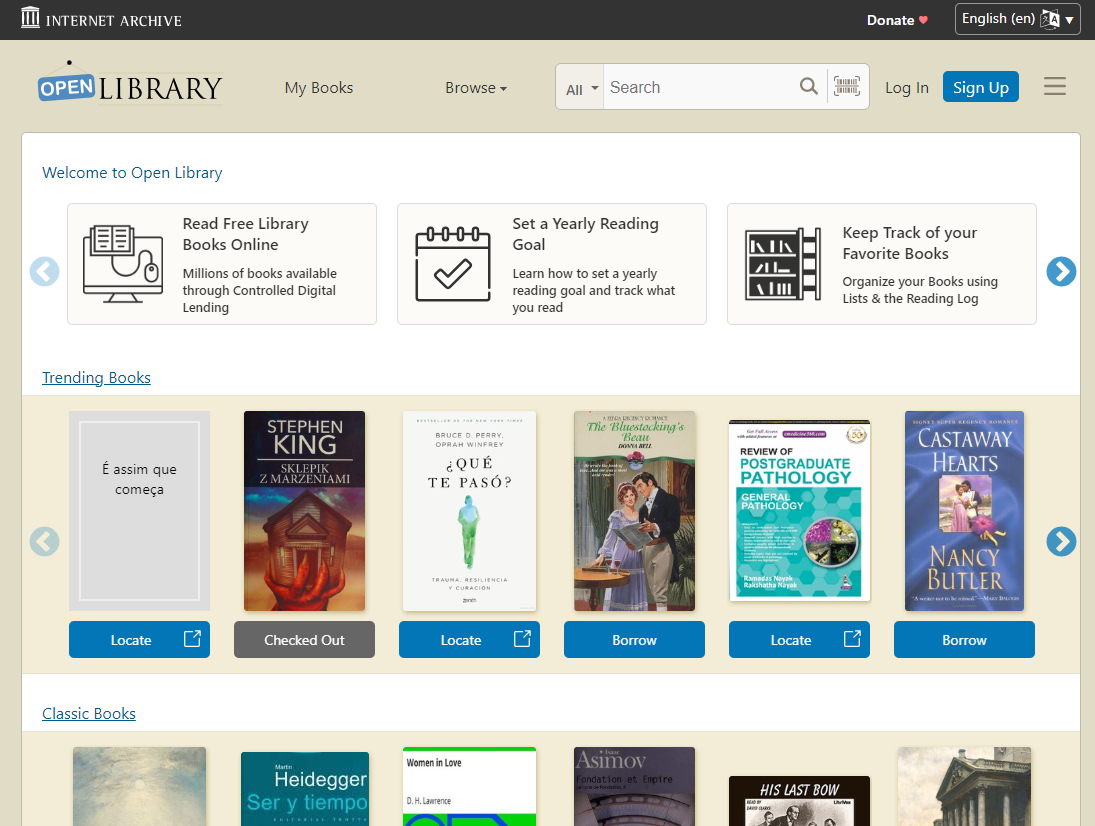Click the search magnifying glass icon
The width and height of the screenshot is (1095, 826).
click(808, 86)
